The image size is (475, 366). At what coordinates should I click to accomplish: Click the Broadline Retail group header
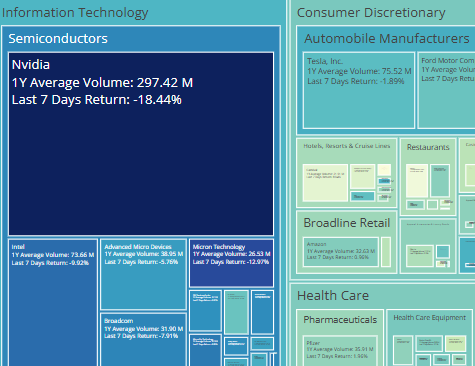347,223
